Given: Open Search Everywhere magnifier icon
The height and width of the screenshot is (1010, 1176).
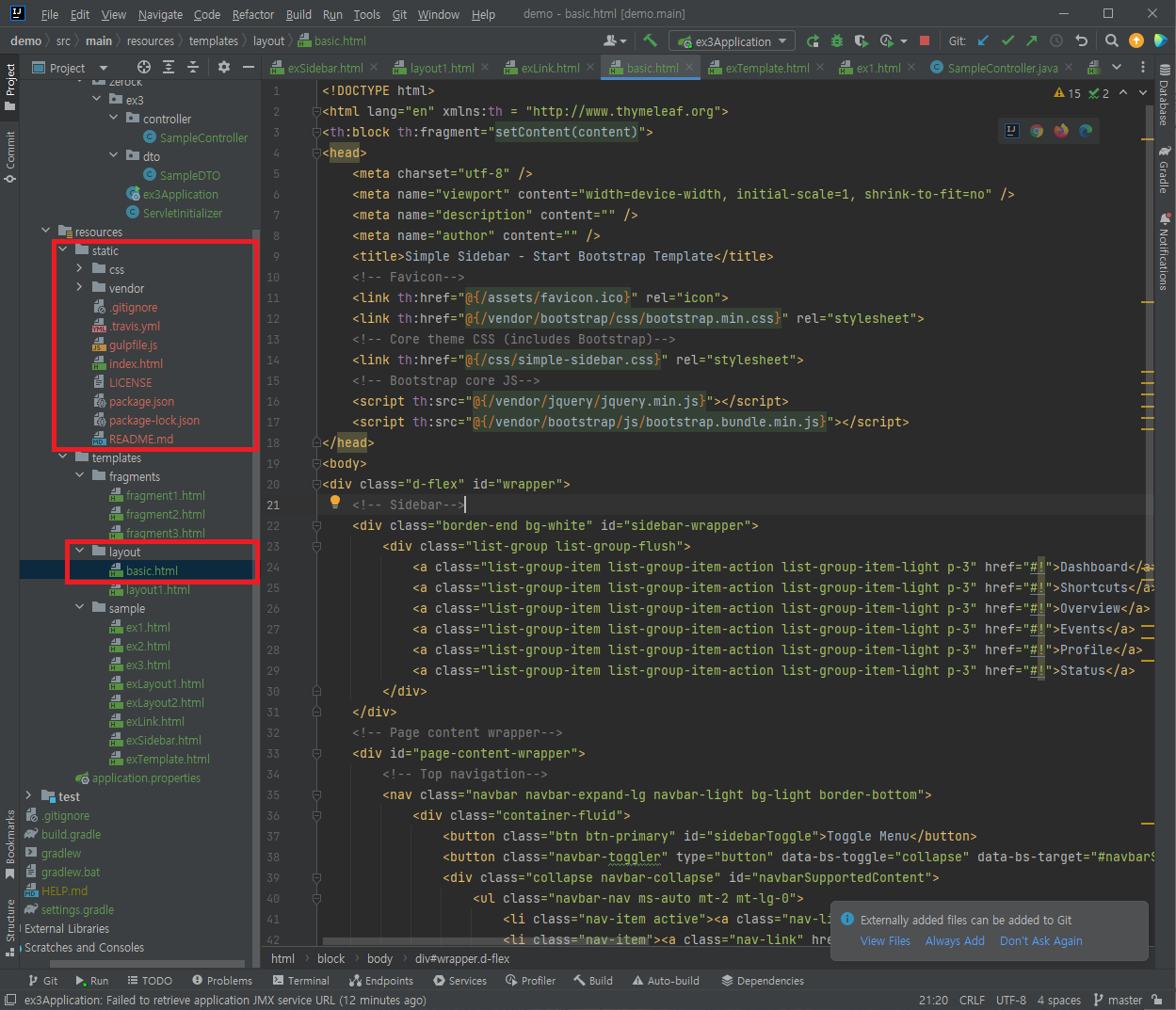Looking at the screenshot, I should point(1112,40).
